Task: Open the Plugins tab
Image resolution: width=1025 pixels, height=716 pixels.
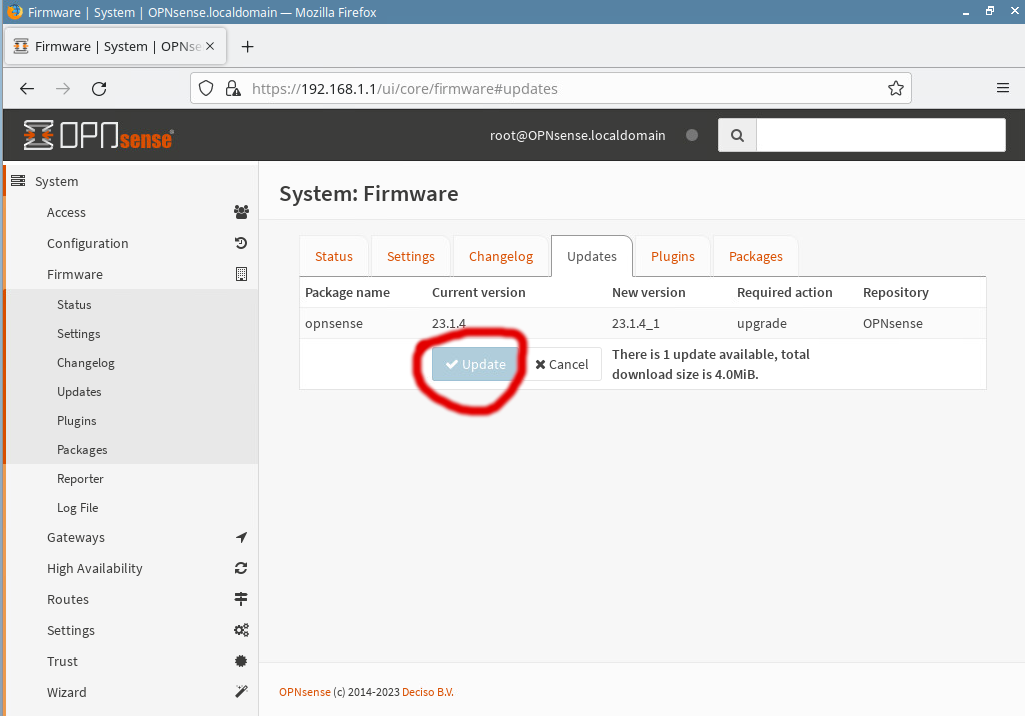Action: [x=672, y=256]
